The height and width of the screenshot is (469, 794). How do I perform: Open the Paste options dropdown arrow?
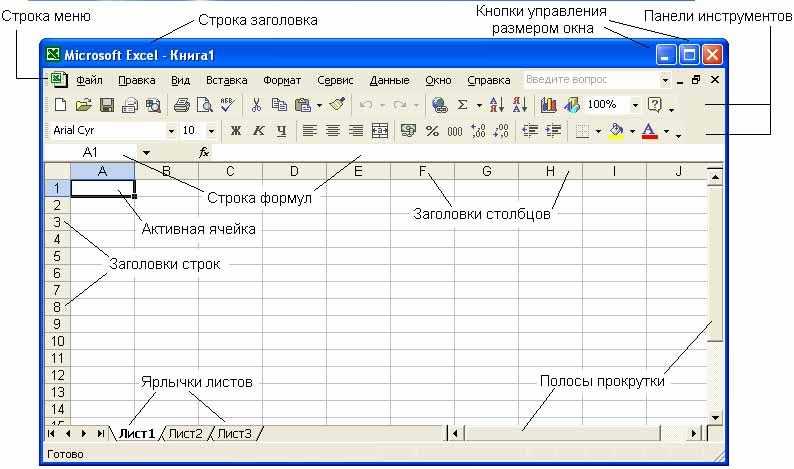tap(319, 105)
